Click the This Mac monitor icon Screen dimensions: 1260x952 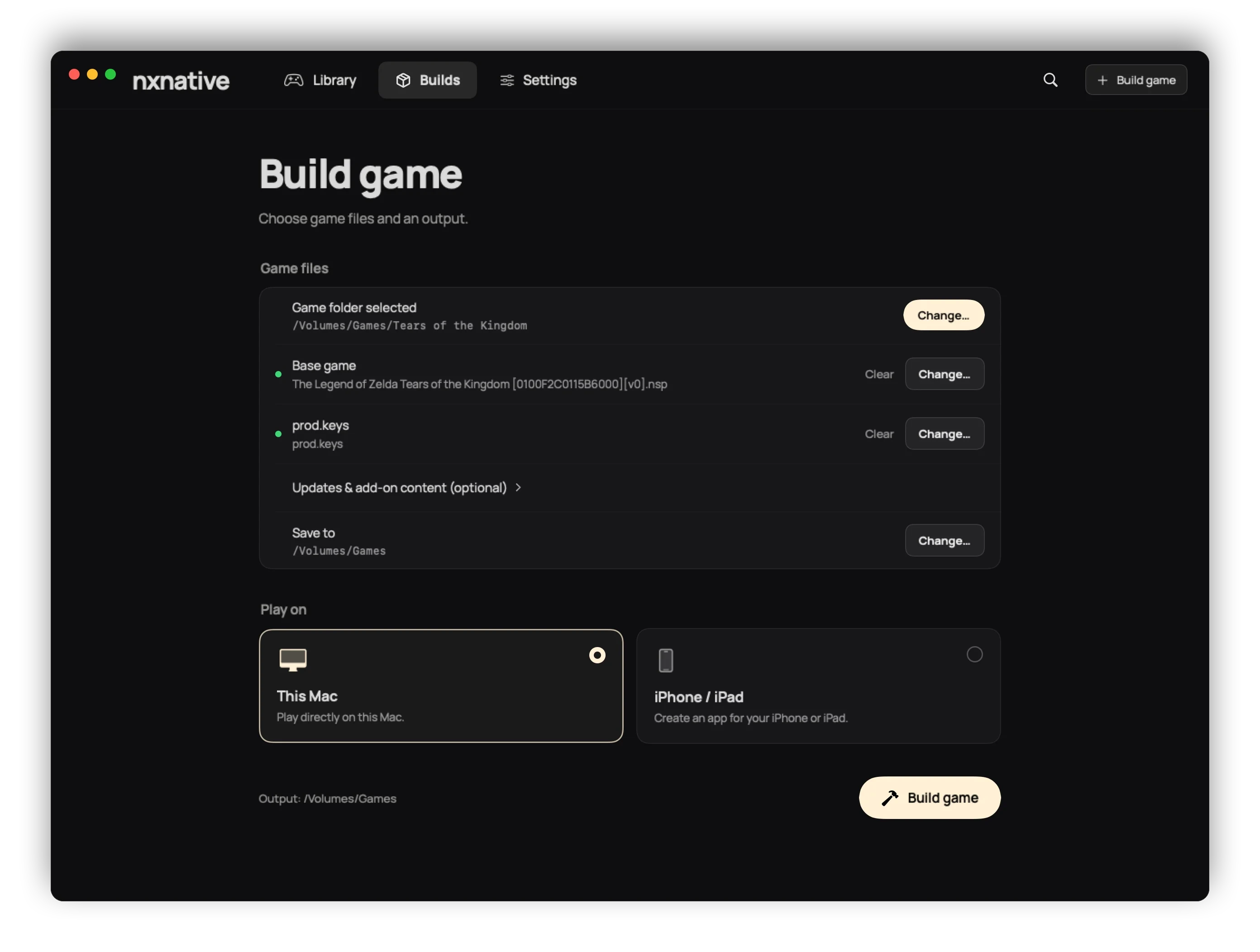tap(293, 660)
